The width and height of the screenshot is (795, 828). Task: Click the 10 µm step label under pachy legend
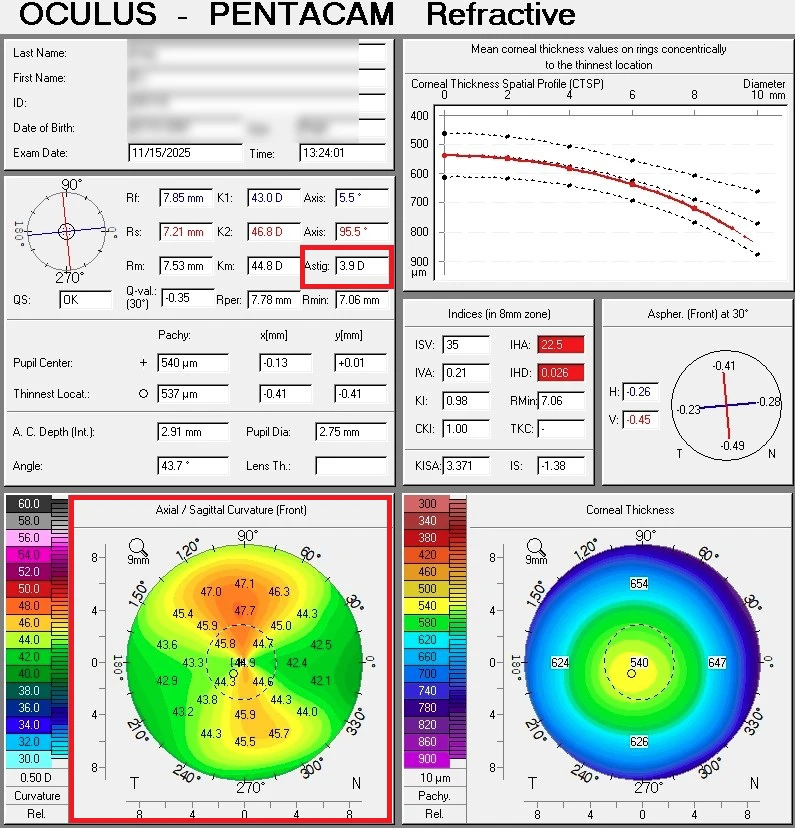pyautogui.click(x=434, y=778)
